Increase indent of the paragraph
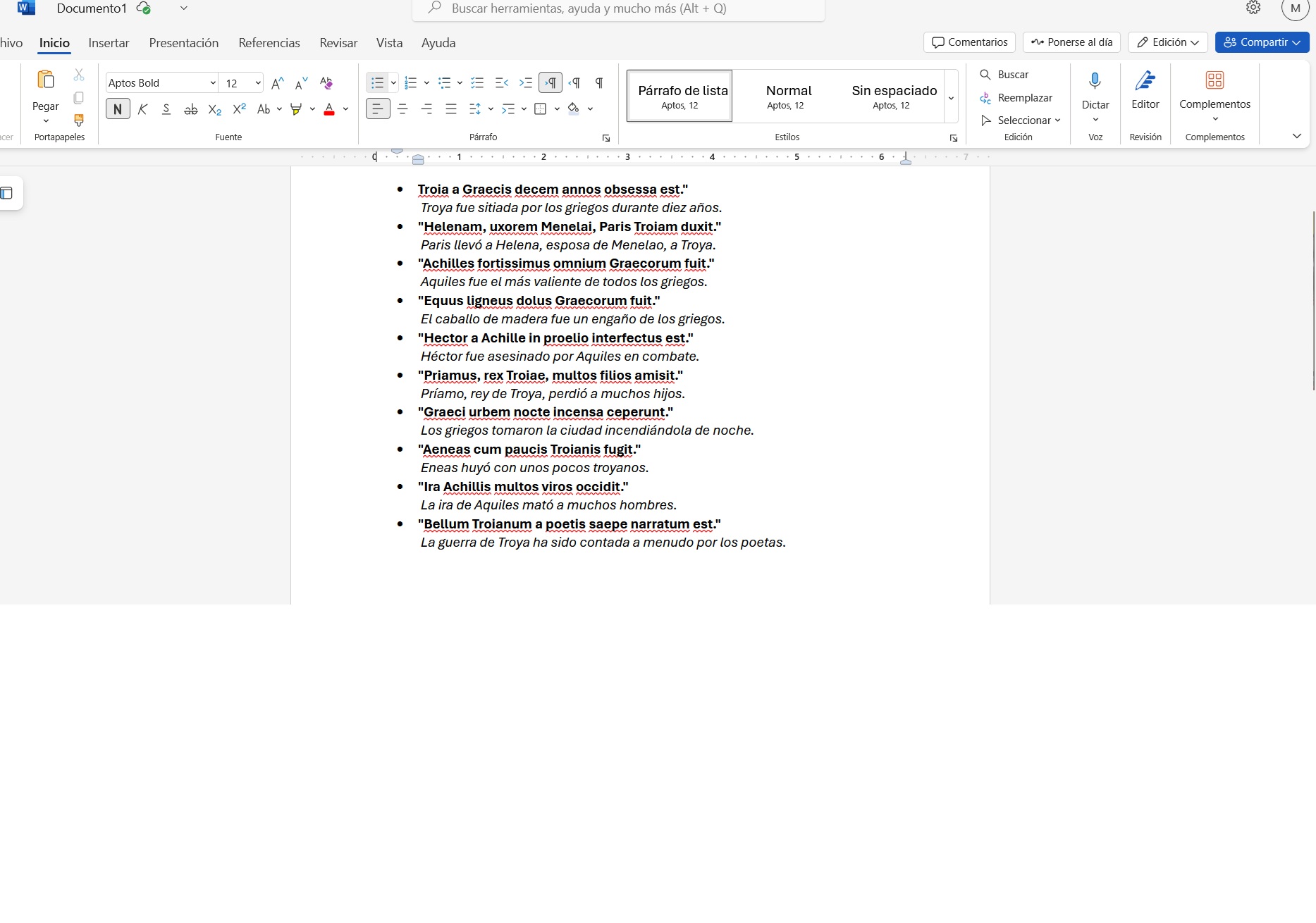This screenshot has width=1316, height=923. pos(525,83)
